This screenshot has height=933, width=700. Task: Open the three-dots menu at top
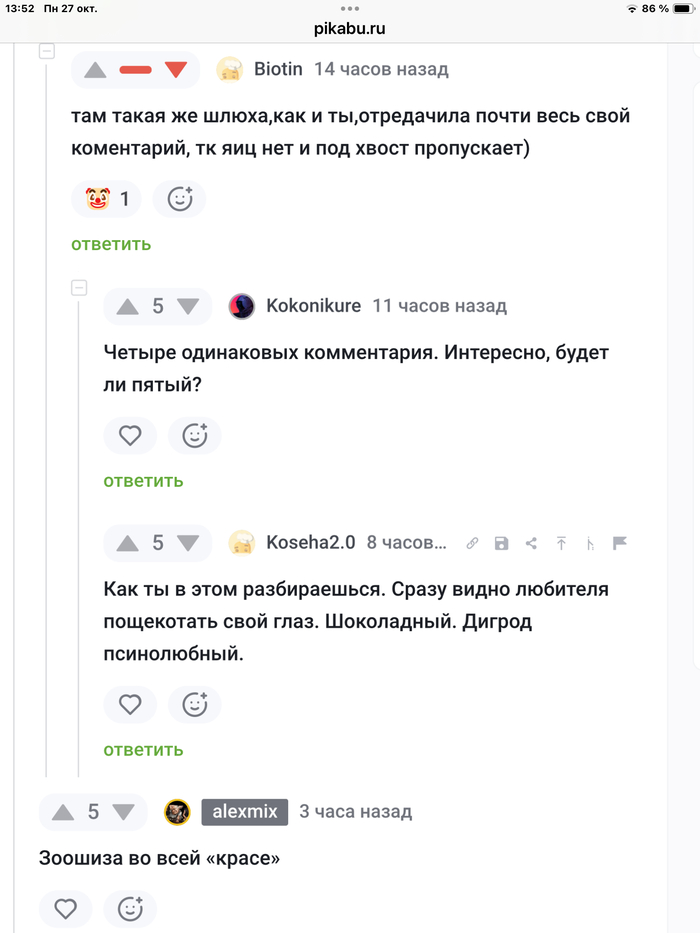(349, 8)
